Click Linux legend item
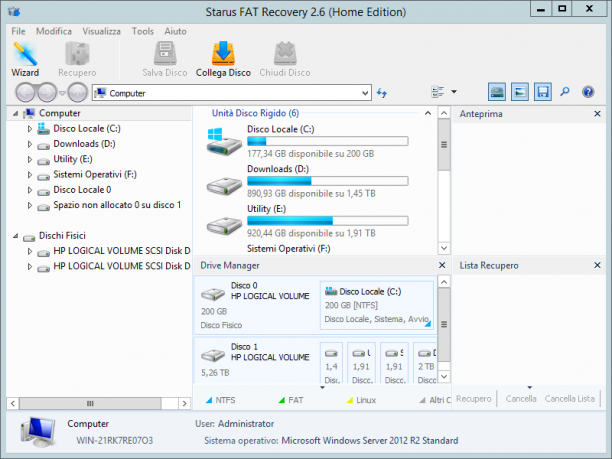The image size is (612, 459). (x=361, y=400)
